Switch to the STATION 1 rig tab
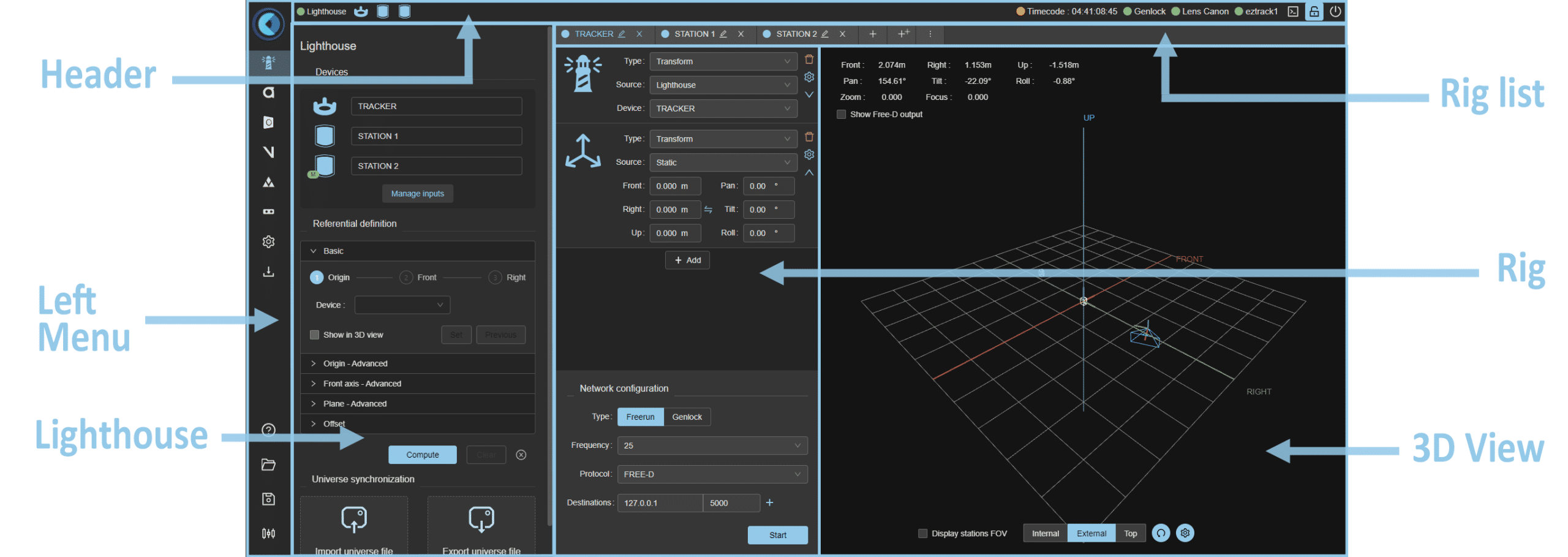 pos(694,34)
